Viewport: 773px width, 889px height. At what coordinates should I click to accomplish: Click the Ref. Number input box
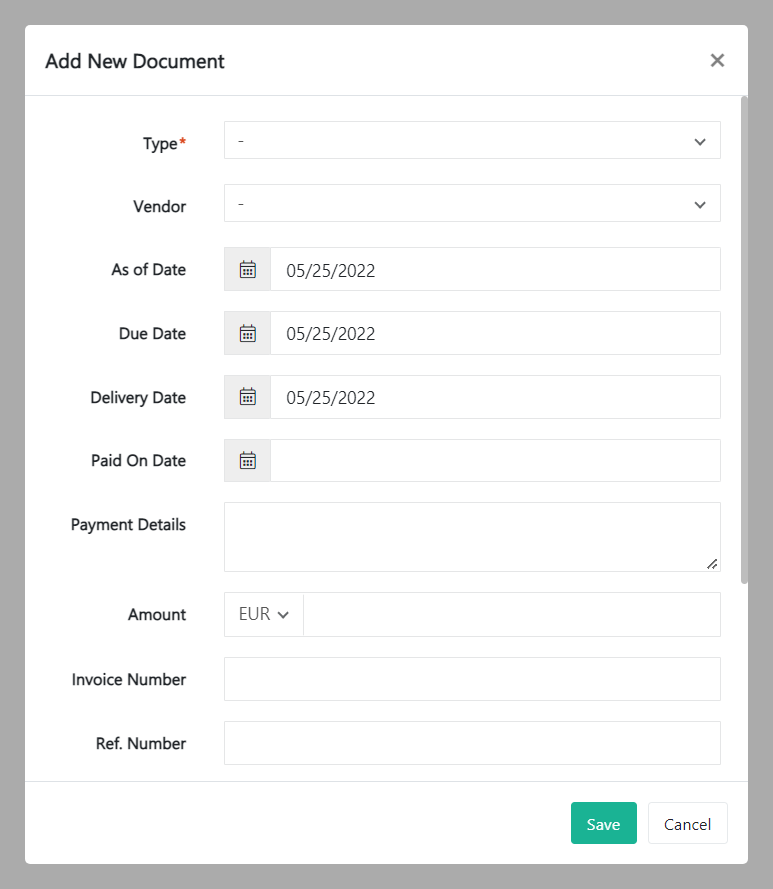coord(472,743)
